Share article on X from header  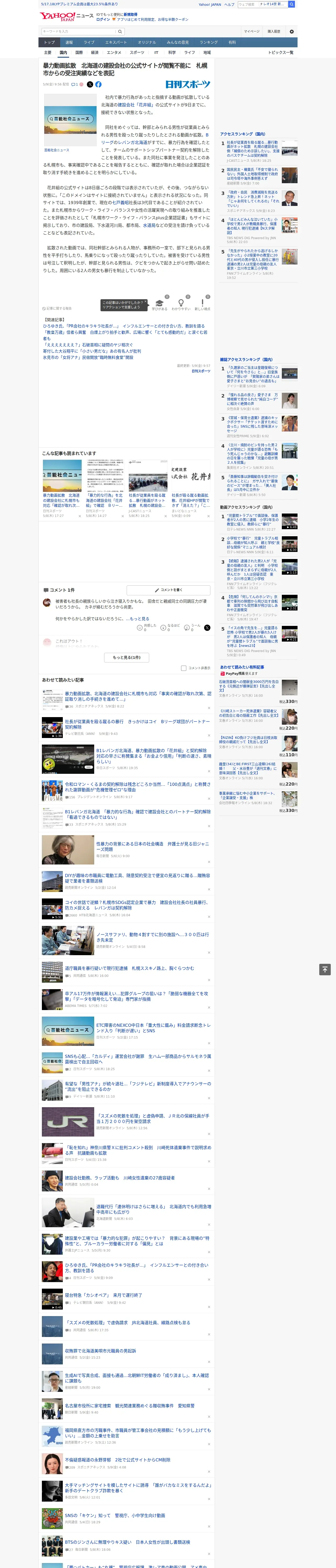coord(90,85)
